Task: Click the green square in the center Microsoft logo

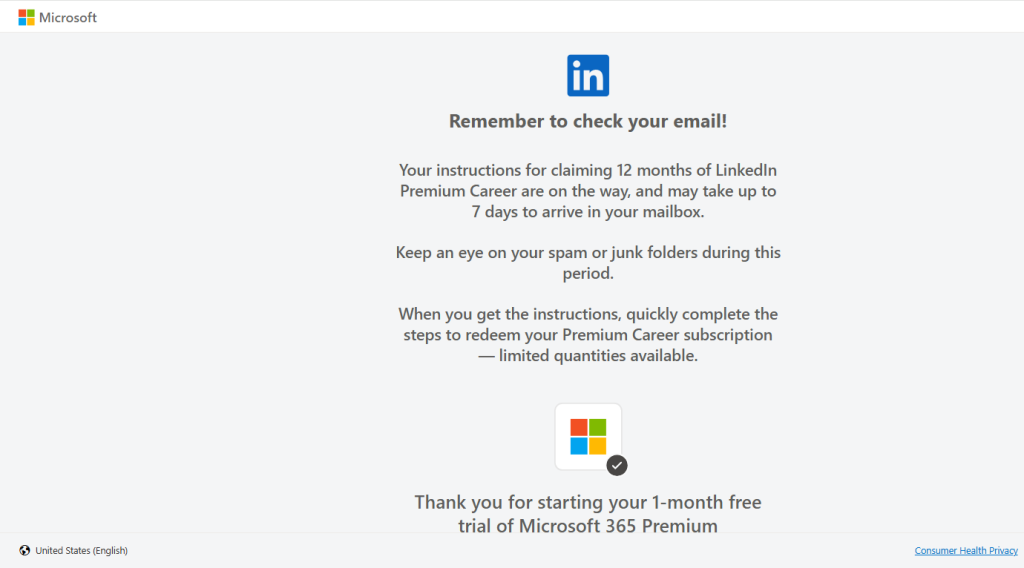Action: click(x=597, y=427)
